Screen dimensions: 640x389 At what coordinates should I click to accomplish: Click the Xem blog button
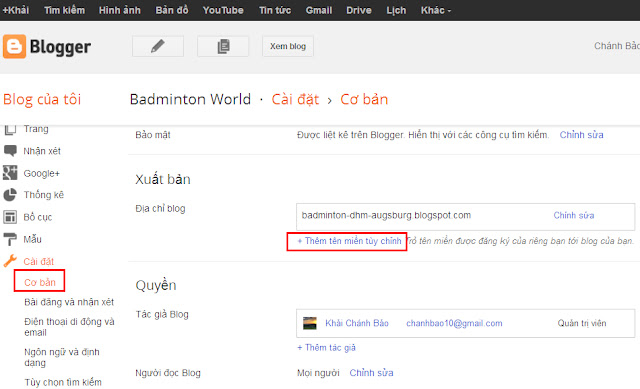(x=288, y=46)
